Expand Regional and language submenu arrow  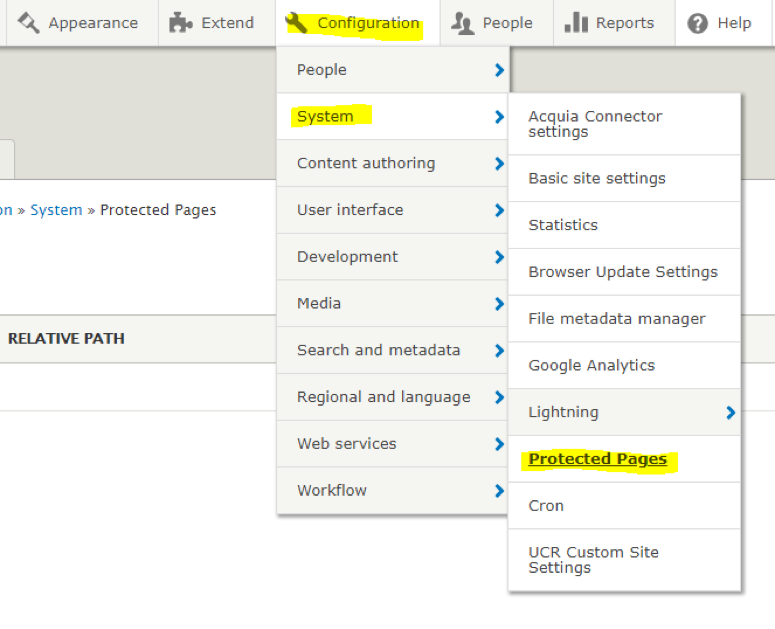click(x=499, y=397)
